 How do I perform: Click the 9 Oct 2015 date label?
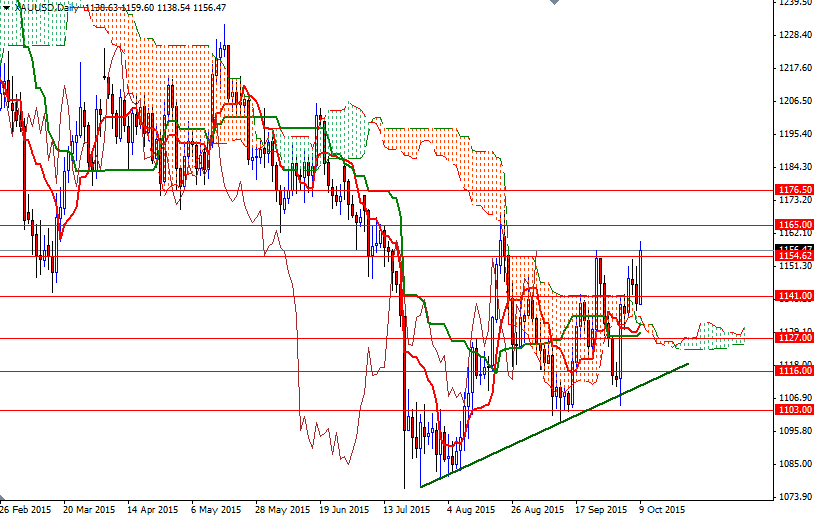click(662, 508)
